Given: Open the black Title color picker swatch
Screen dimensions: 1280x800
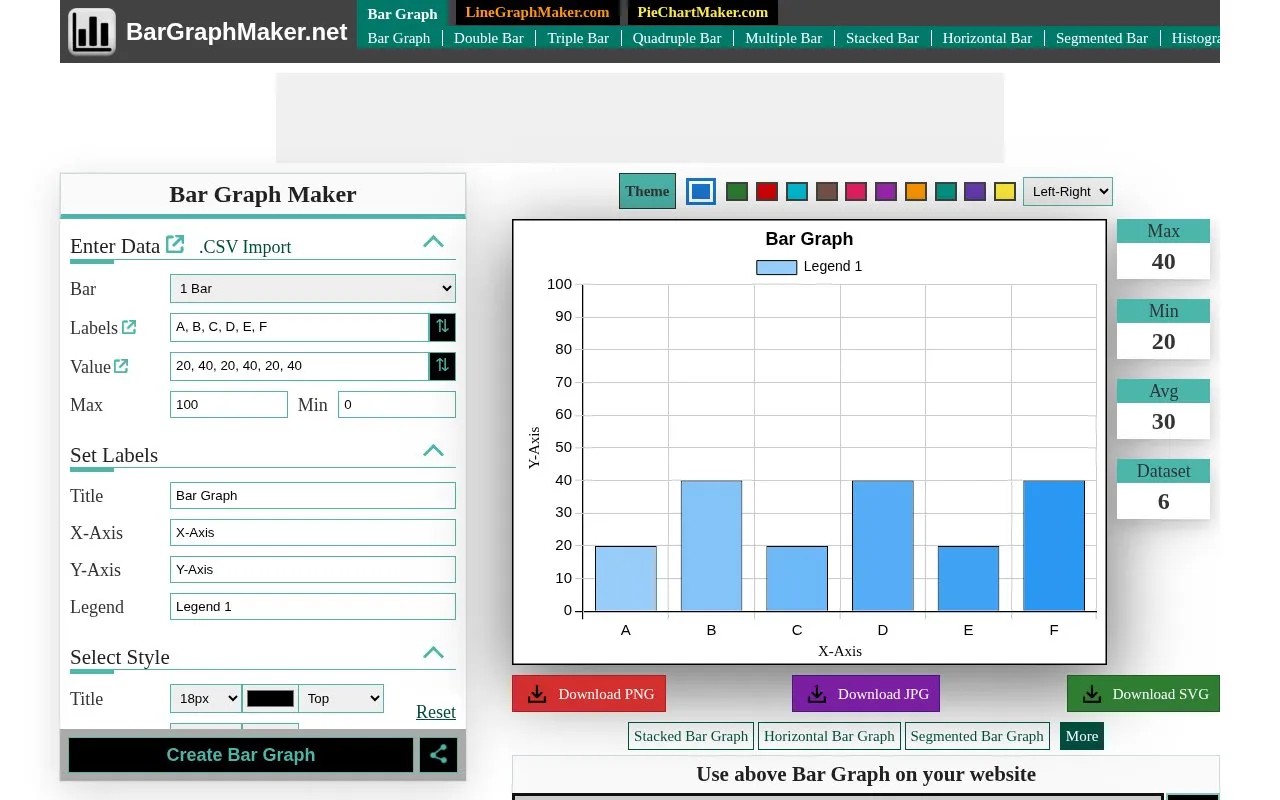Looking at the screenshot, I should click(x=270, y=698).
